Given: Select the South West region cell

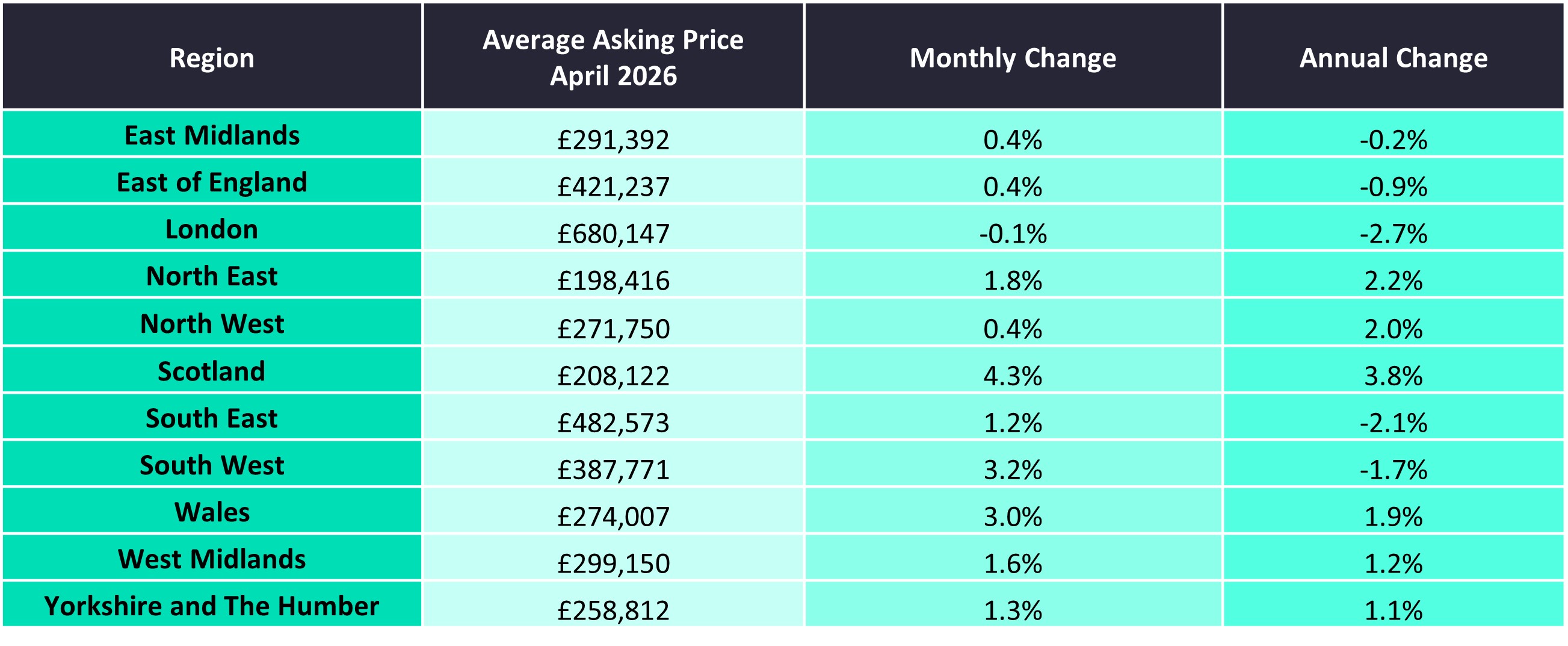Looking at the screenshot, I should (212, 465).
